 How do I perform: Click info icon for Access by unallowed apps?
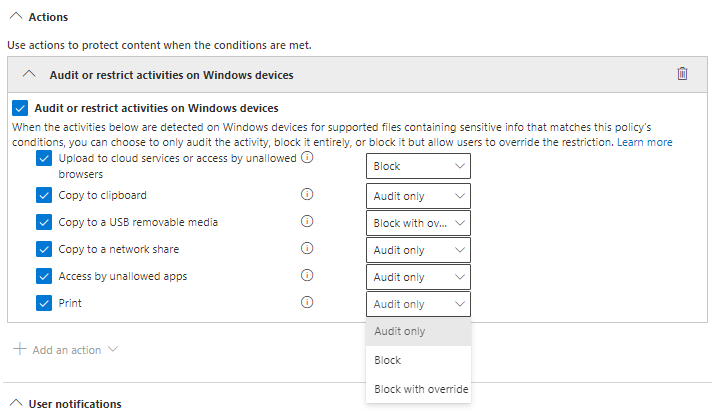pyautogui.click(x=308, y=276)
